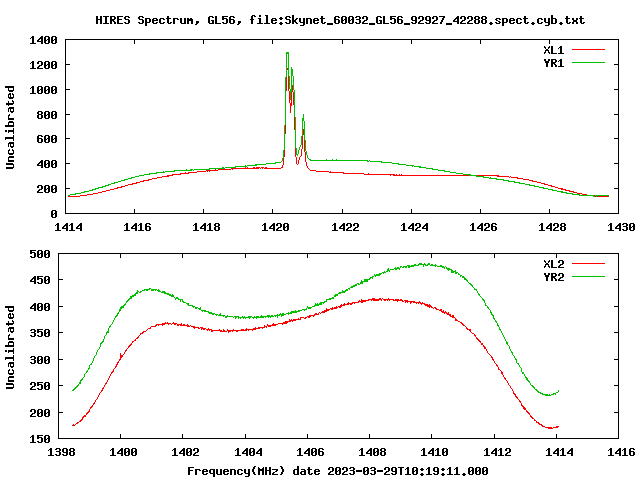Click the 1426 x-axis tick label
Image resolution: width=640 pixels, height=480 pixels.
pos(483,227)
